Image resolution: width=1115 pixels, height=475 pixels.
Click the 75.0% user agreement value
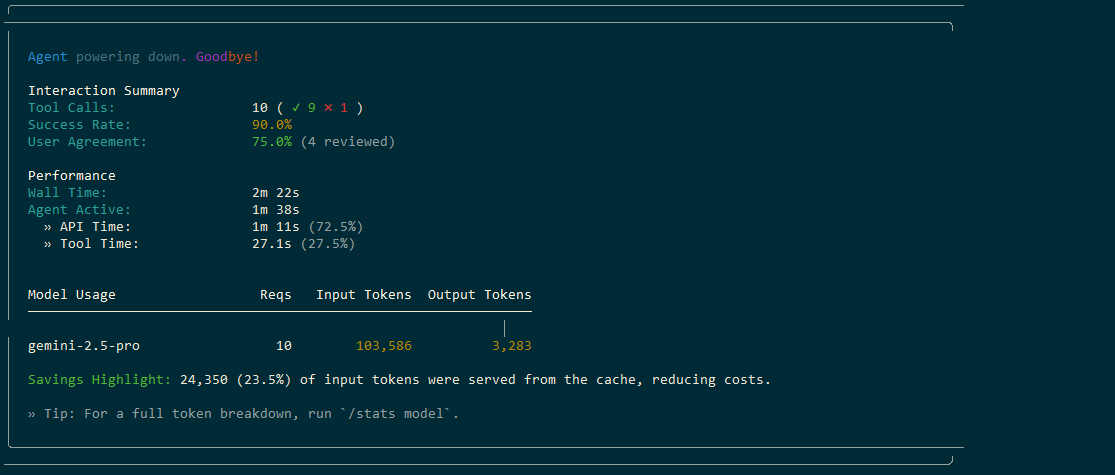pos(272,142)
